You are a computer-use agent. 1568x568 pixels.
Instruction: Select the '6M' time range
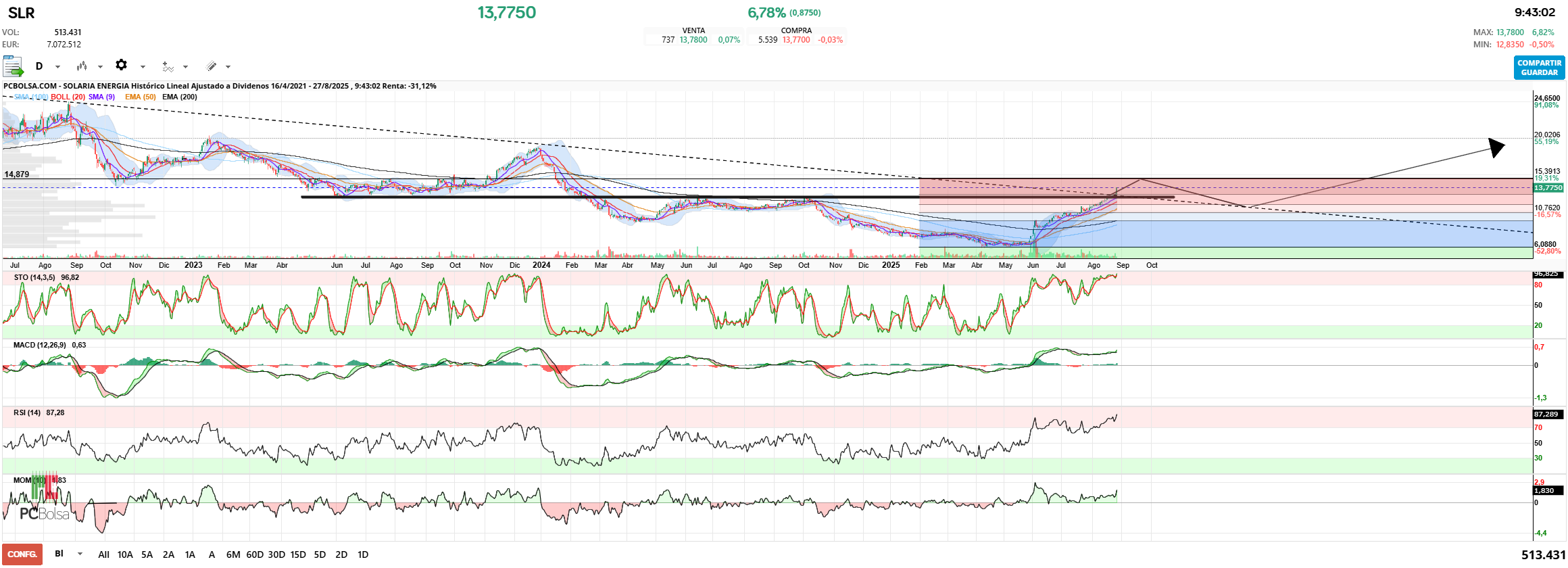233,554
